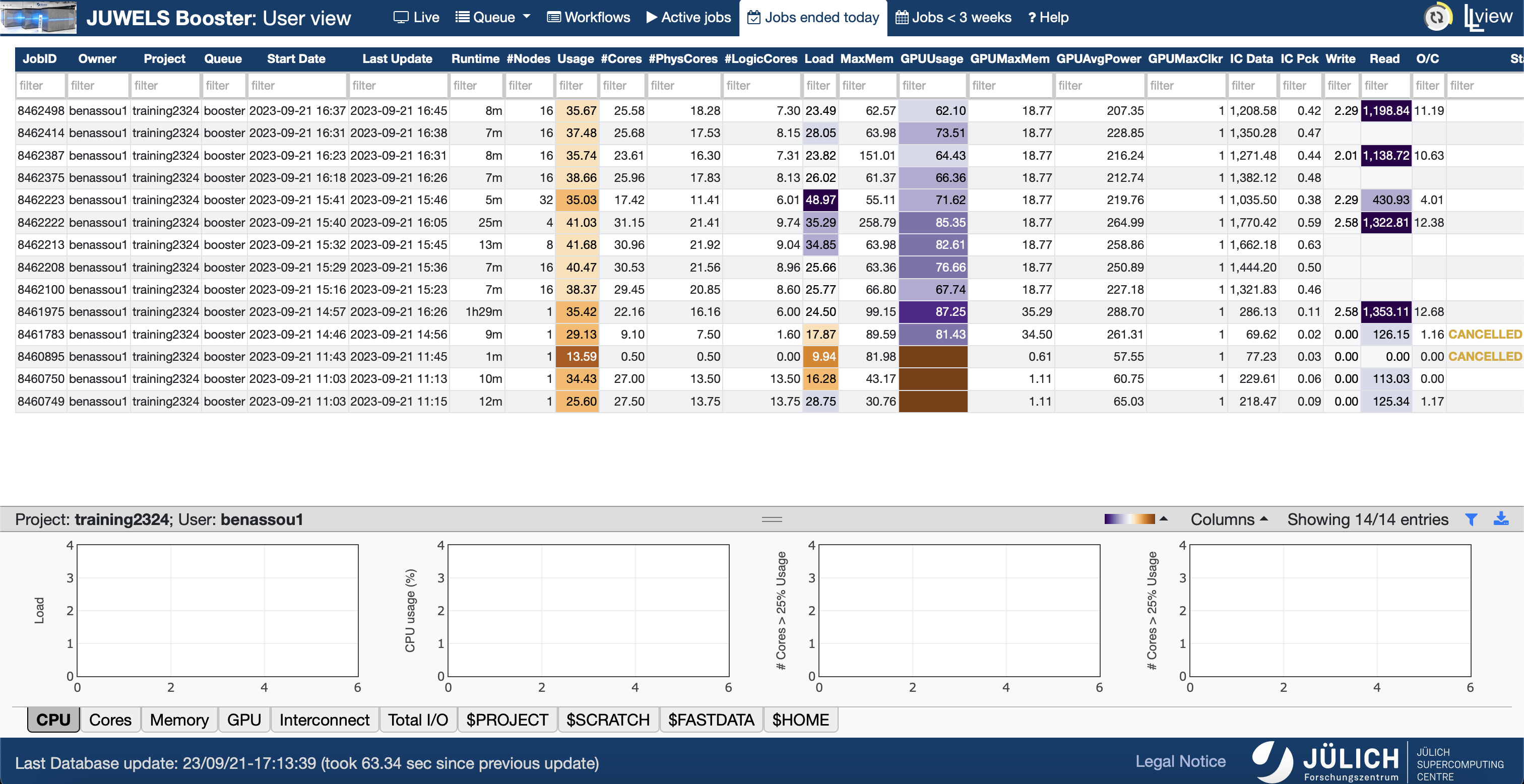Open the Active jobs page
This screenshot has height=784, width=1524.
[688, 17]
